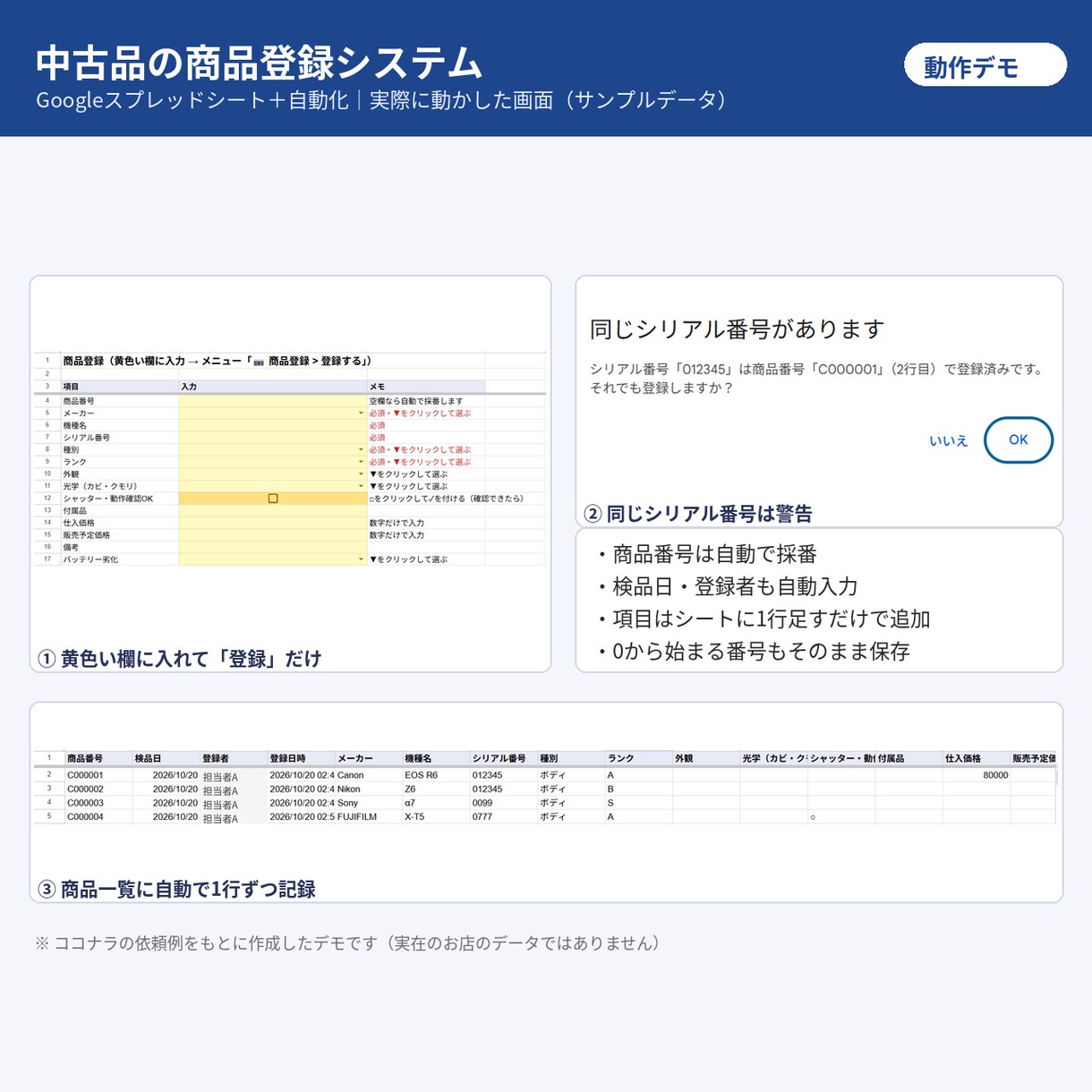Select yellow input cell beside form's 商品番号 label
The image size is (1092, 1092).
click(x=272, y=401)
